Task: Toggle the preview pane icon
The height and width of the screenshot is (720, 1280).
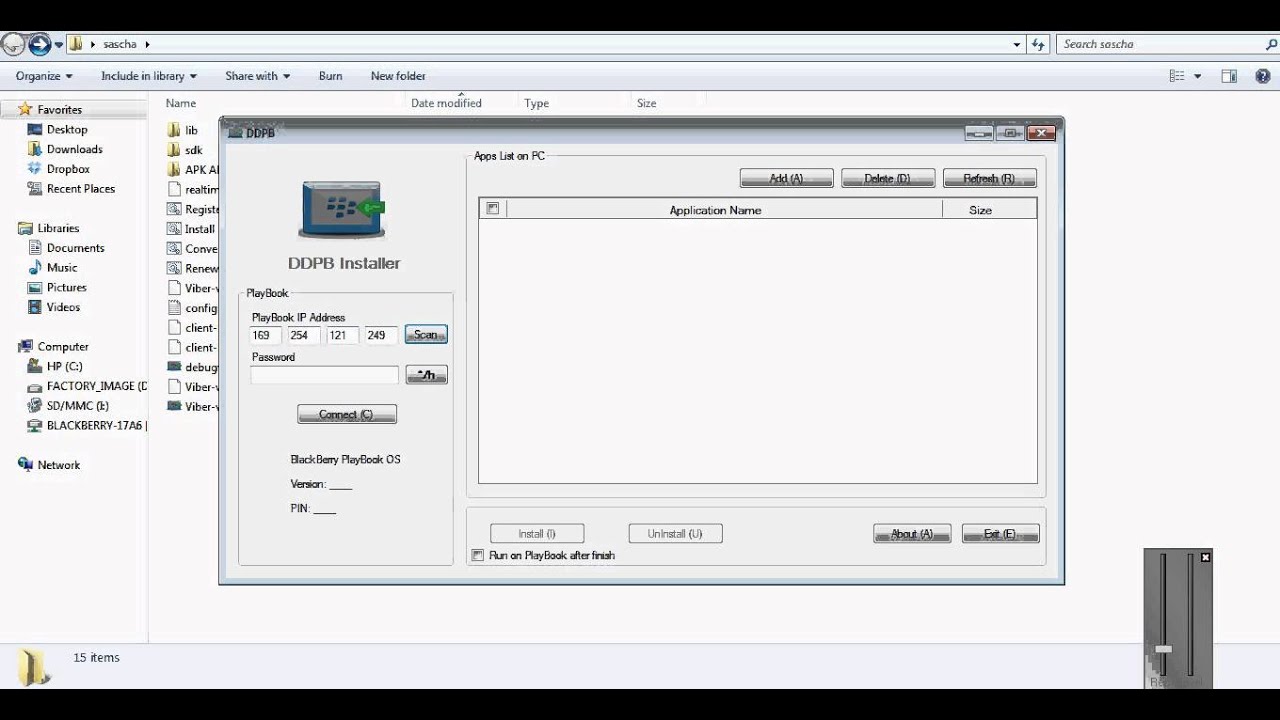Action: click(1229, 76)
